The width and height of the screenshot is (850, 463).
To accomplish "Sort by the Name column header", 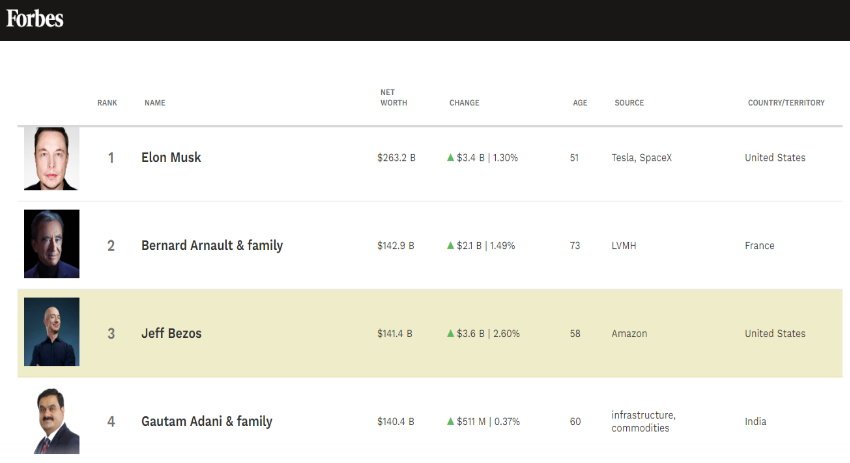I will click(x=155, y=103).
